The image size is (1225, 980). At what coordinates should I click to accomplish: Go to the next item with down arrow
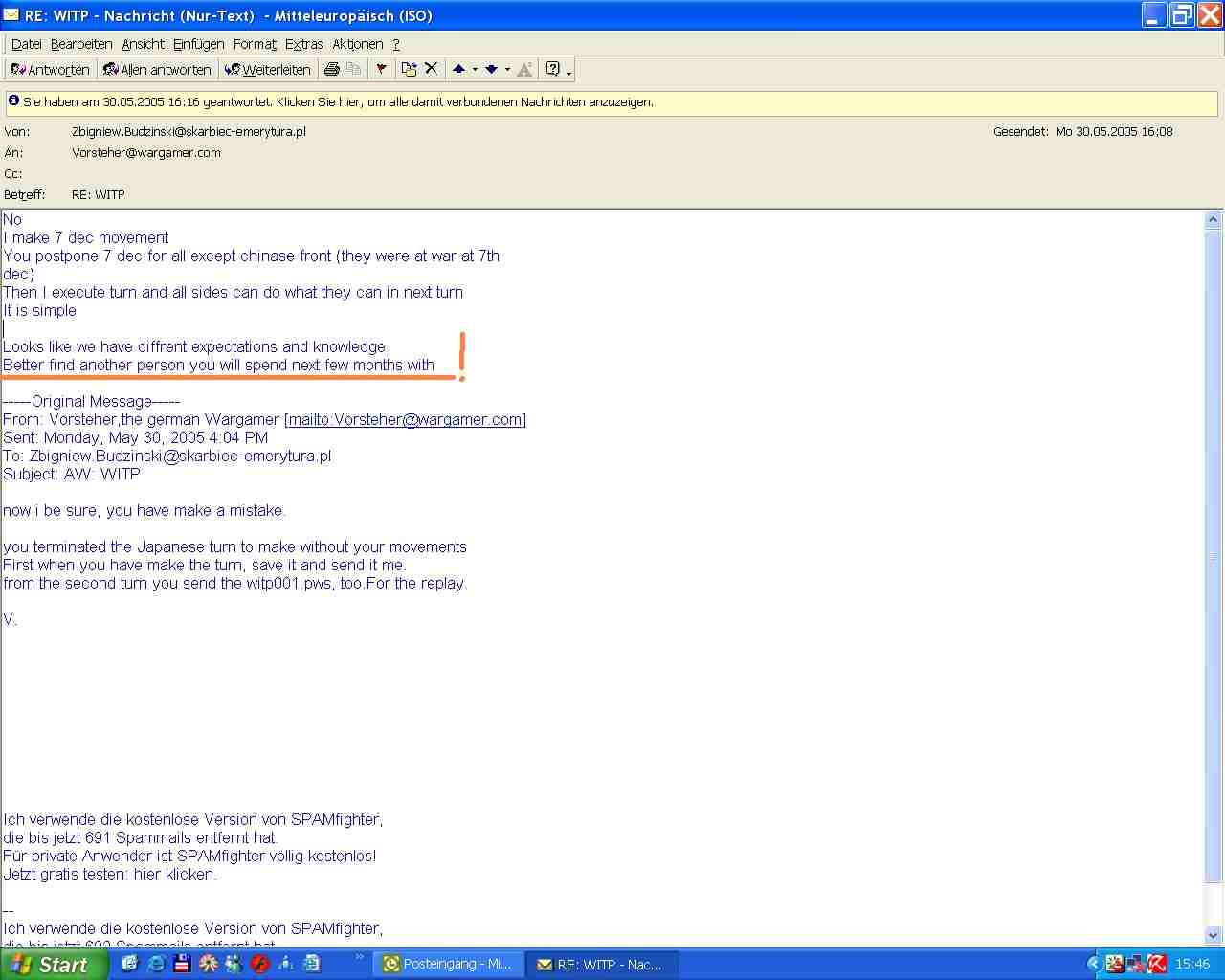pyautogui.click(x=492, y=69)
